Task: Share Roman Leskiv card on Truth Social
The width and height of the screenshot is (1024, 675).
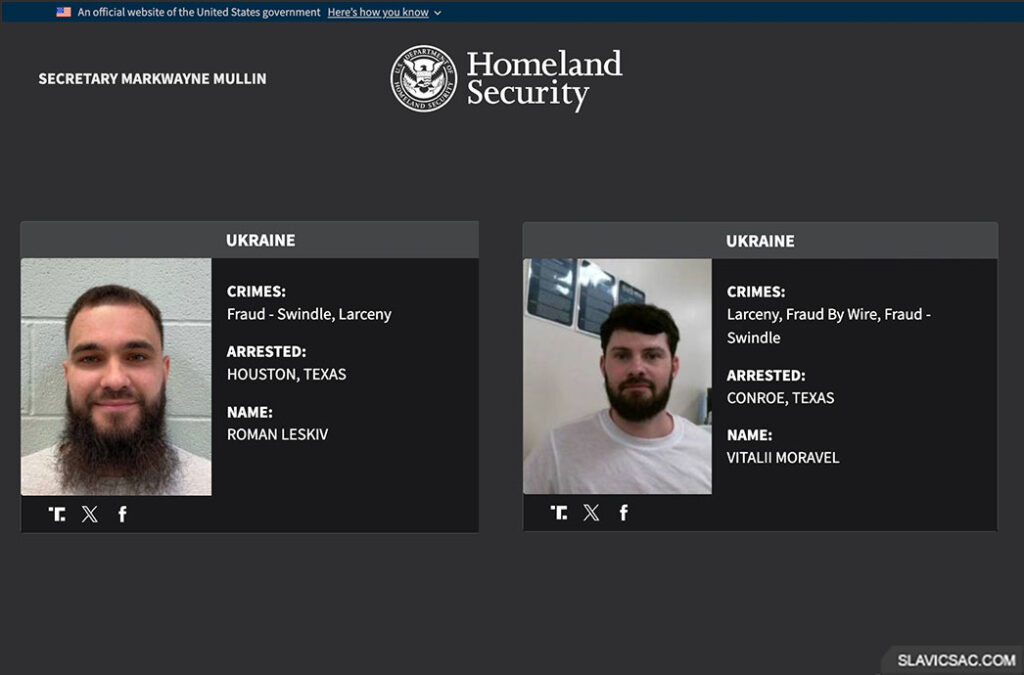Action: point(57,514)
